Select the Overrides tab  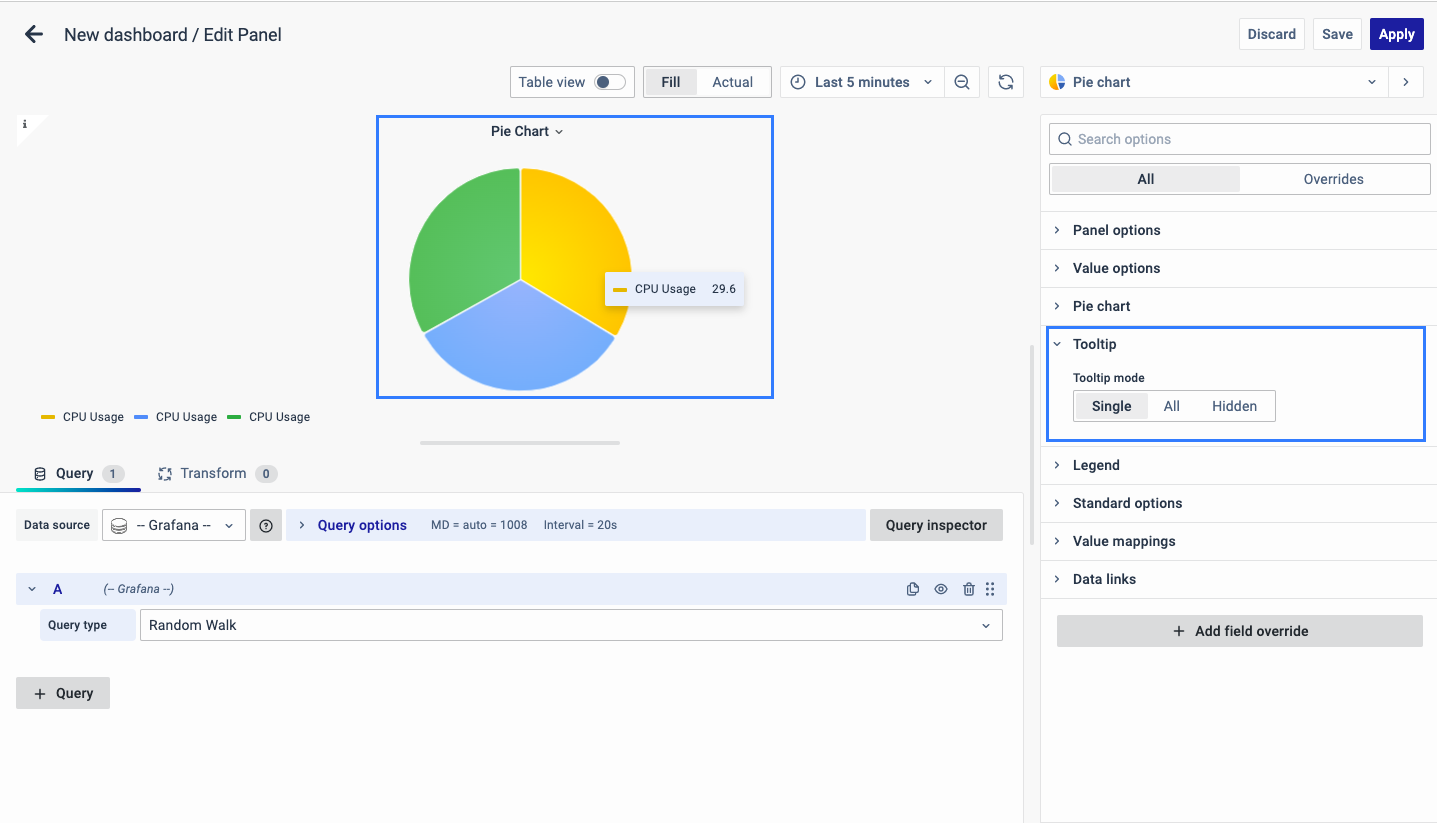(x=1333, y=179)
